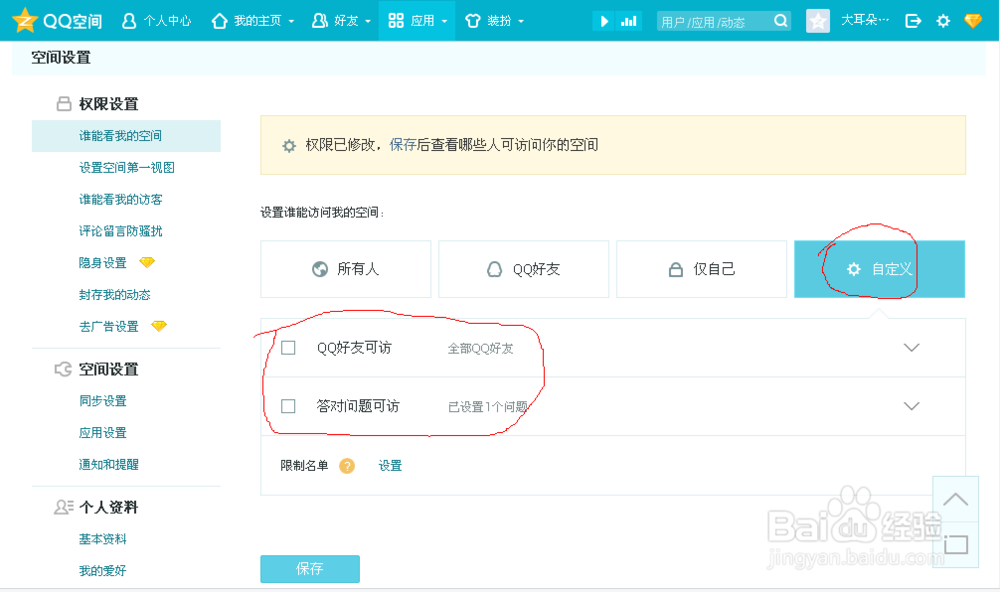Expand the 答对问题可访 row chevron

[x=912, y=406]
